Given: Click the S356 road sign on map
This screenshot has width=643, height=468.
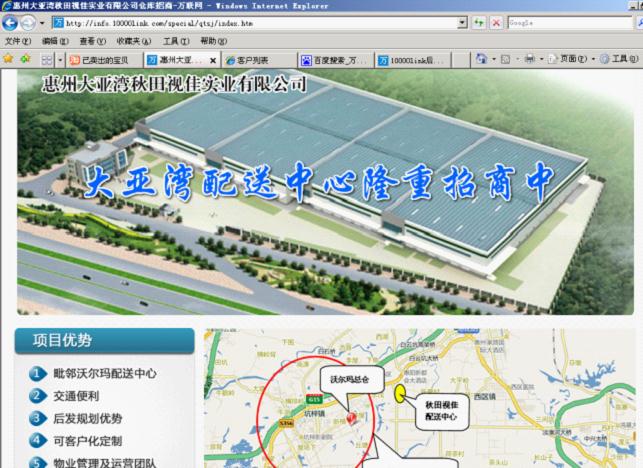Looking at the screenshot, I should click(x=286, y=422).
